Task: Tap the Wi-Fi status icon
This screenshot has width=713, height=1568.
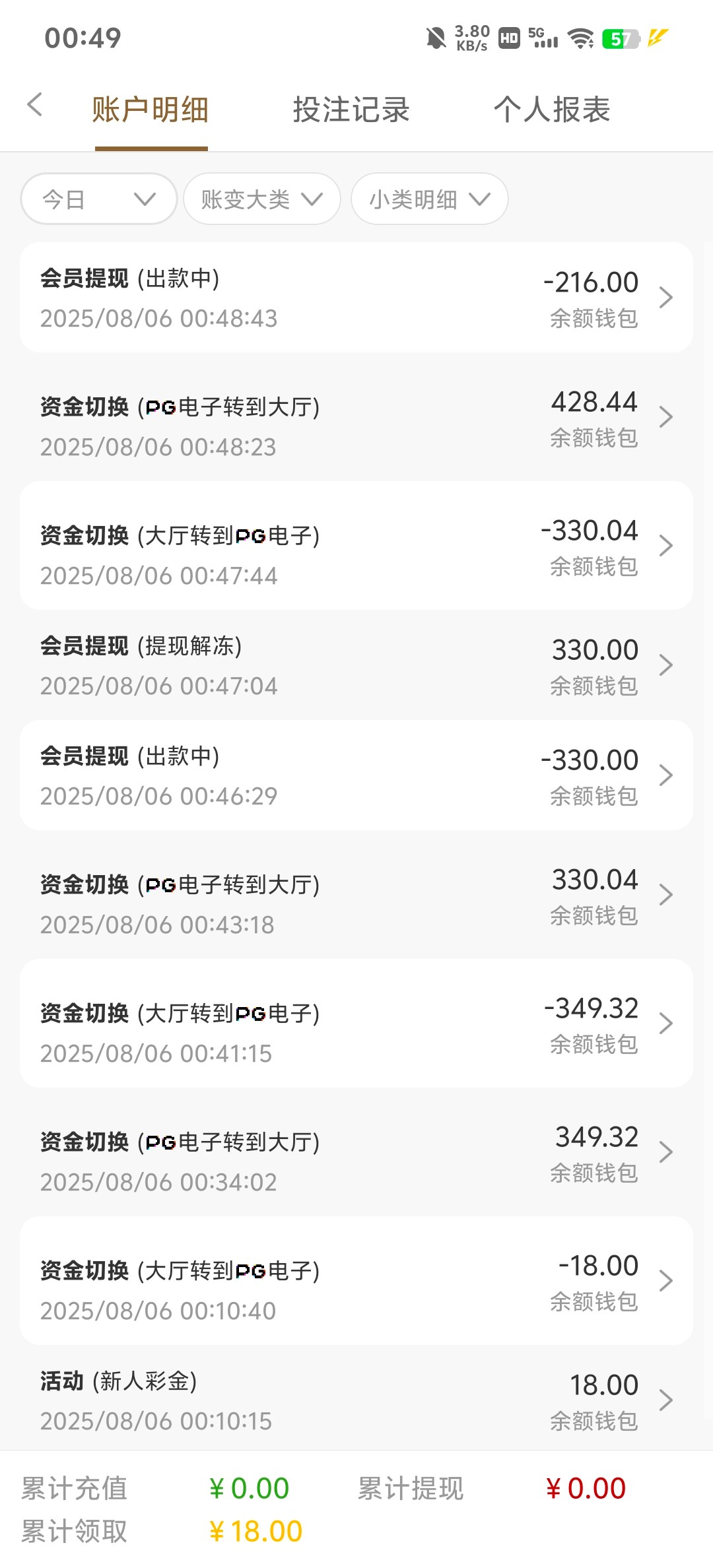Action: [x=581, y=38]
